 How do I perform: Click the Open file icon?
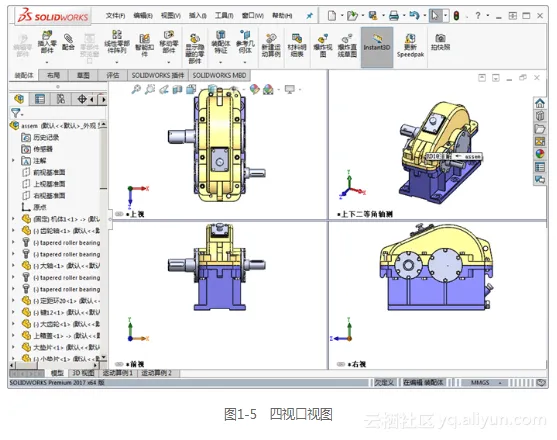pos(352,16)
